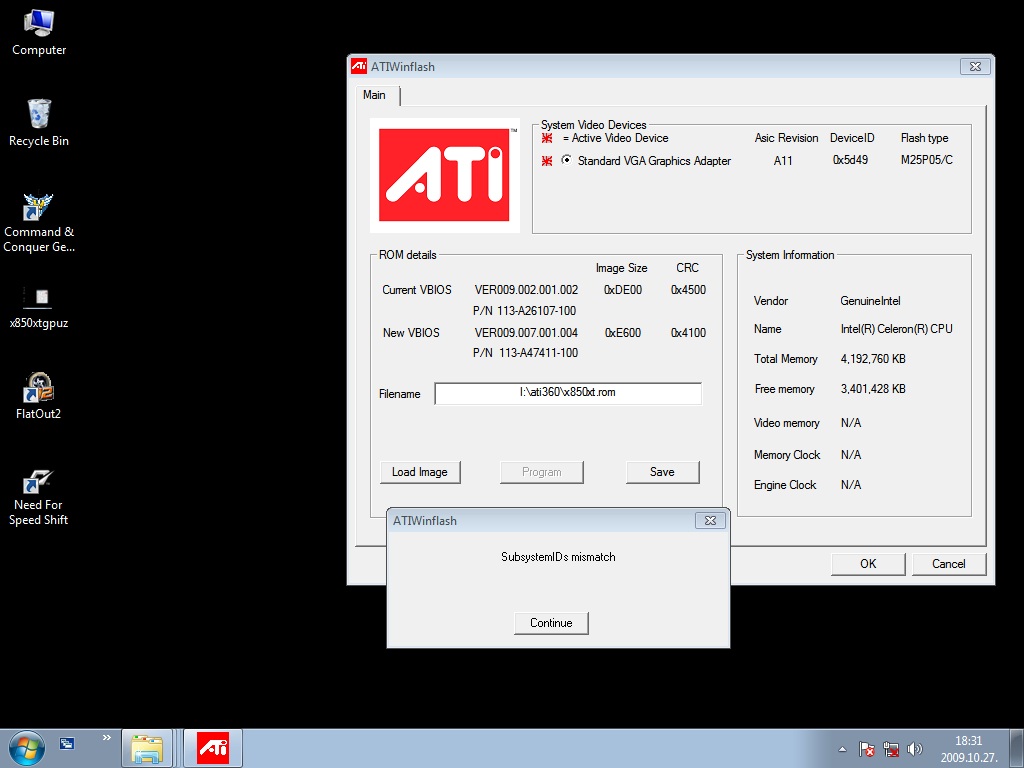Select the Recycle Bin icon

pyautogui.click(x=39, y=123)
